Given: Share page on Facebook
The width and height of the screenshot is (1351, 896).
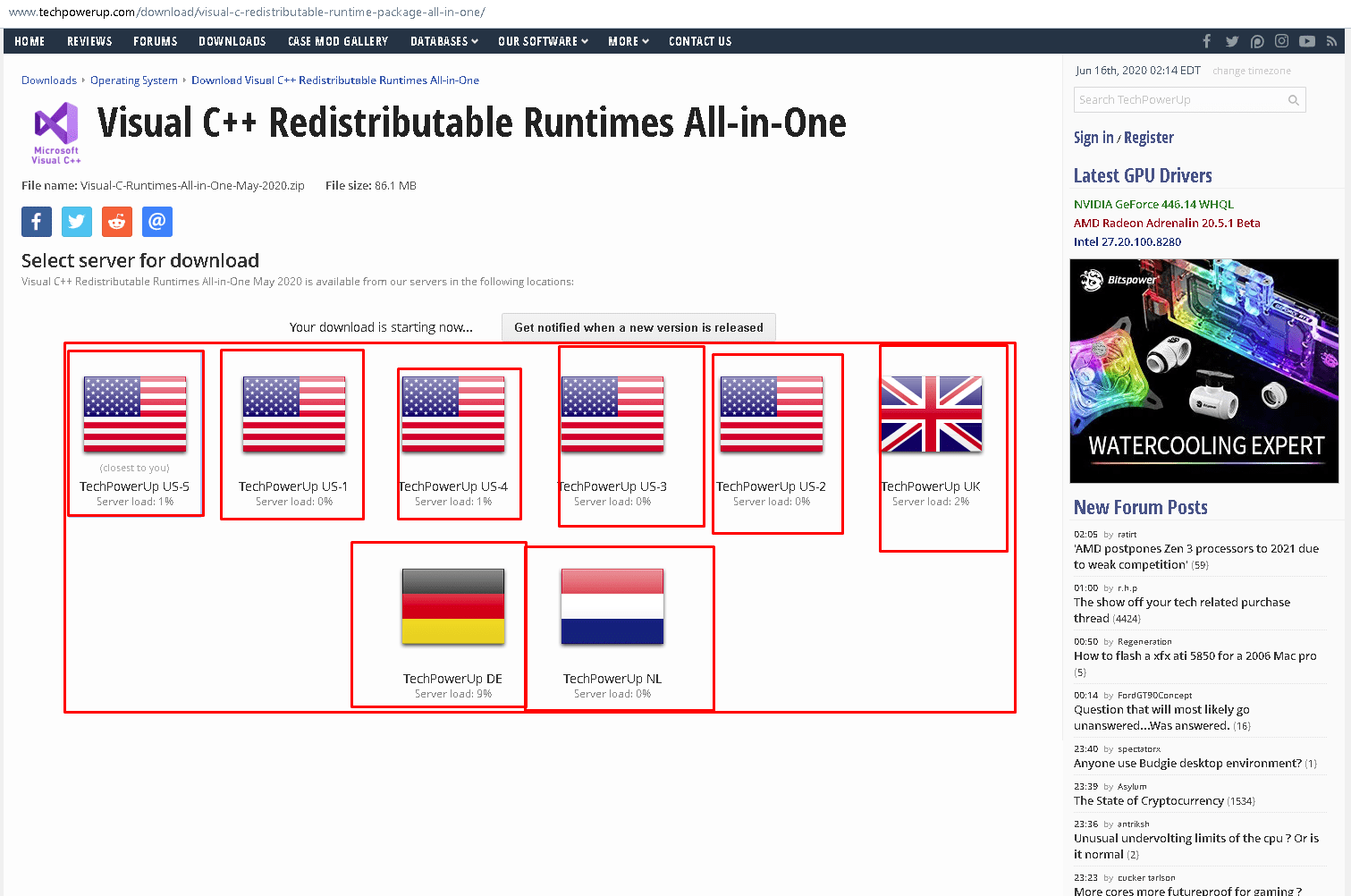Looking at the screenshot, I should click(x=37, y=222).
